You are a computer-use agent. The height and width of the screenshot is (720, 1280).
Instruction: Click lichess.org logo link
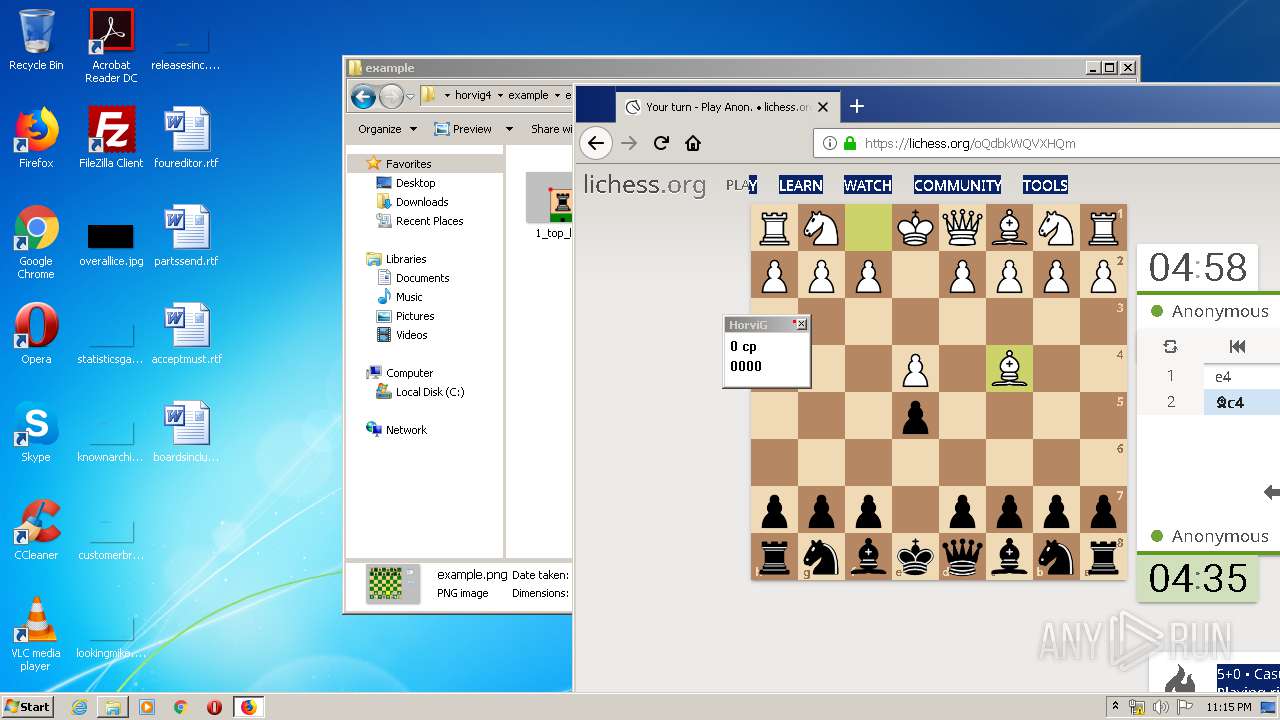pyautogui.click(x=644, y=185)
